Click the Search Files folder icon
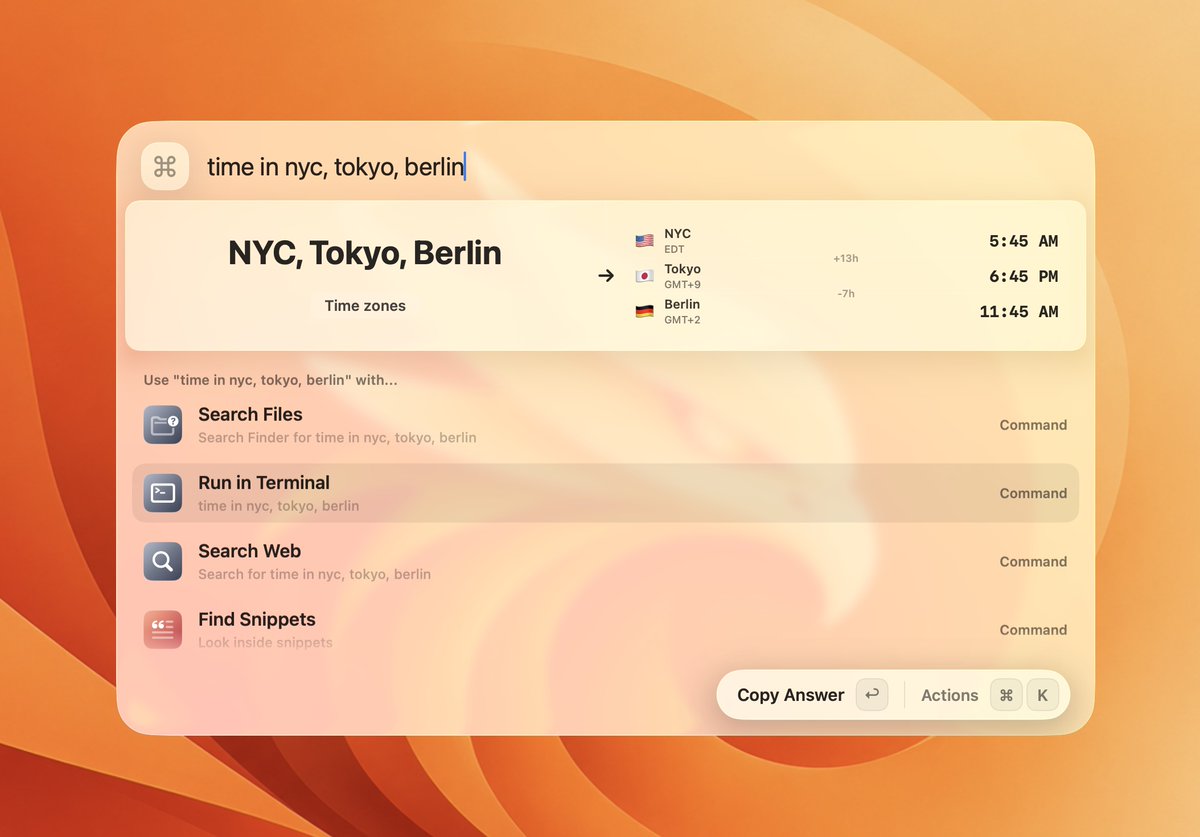The width and height of the screenshot is (1200, 837). pos(162,425)
